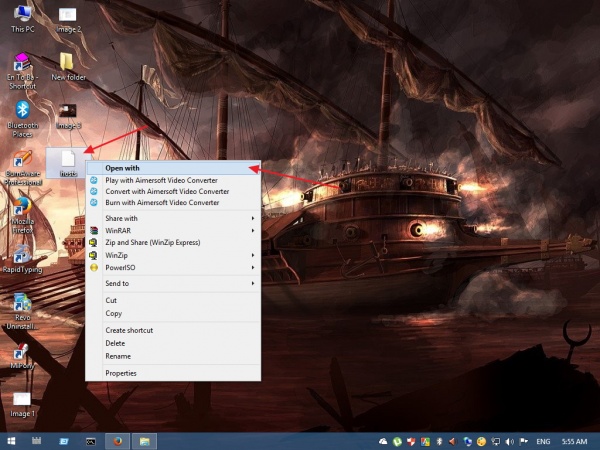The image size is (600, 450).
Task: Select the hosts file icon on desktop
Action: point(68,163)
